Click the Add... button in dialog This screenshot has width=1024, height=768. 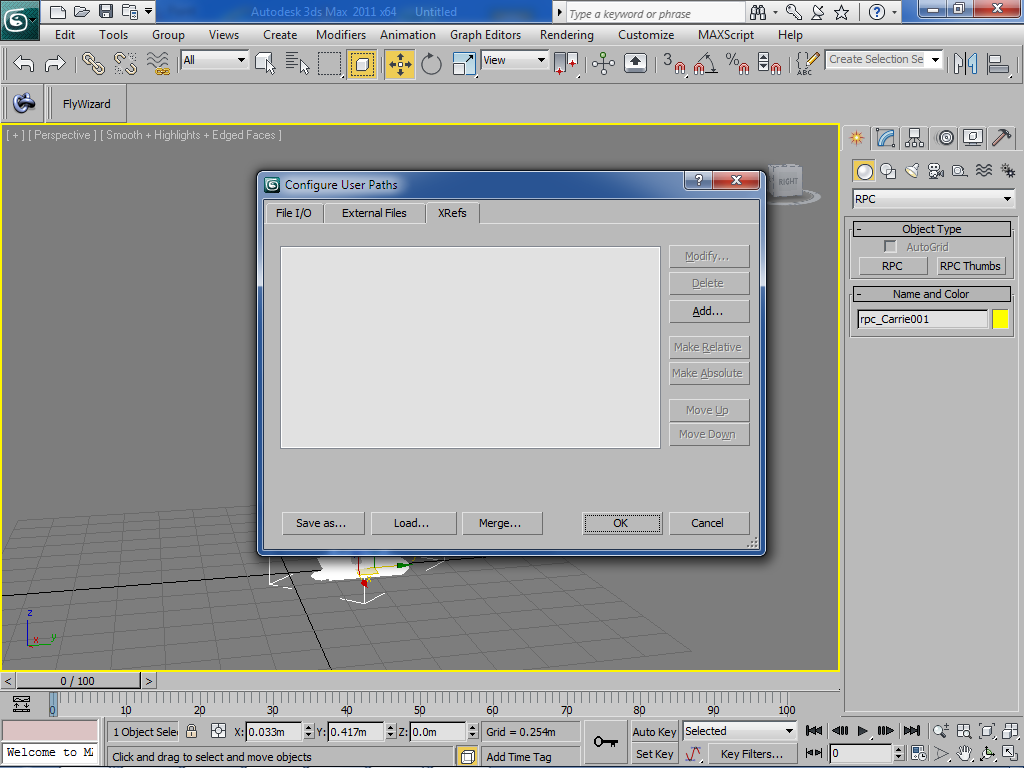(x=709, y=312)
